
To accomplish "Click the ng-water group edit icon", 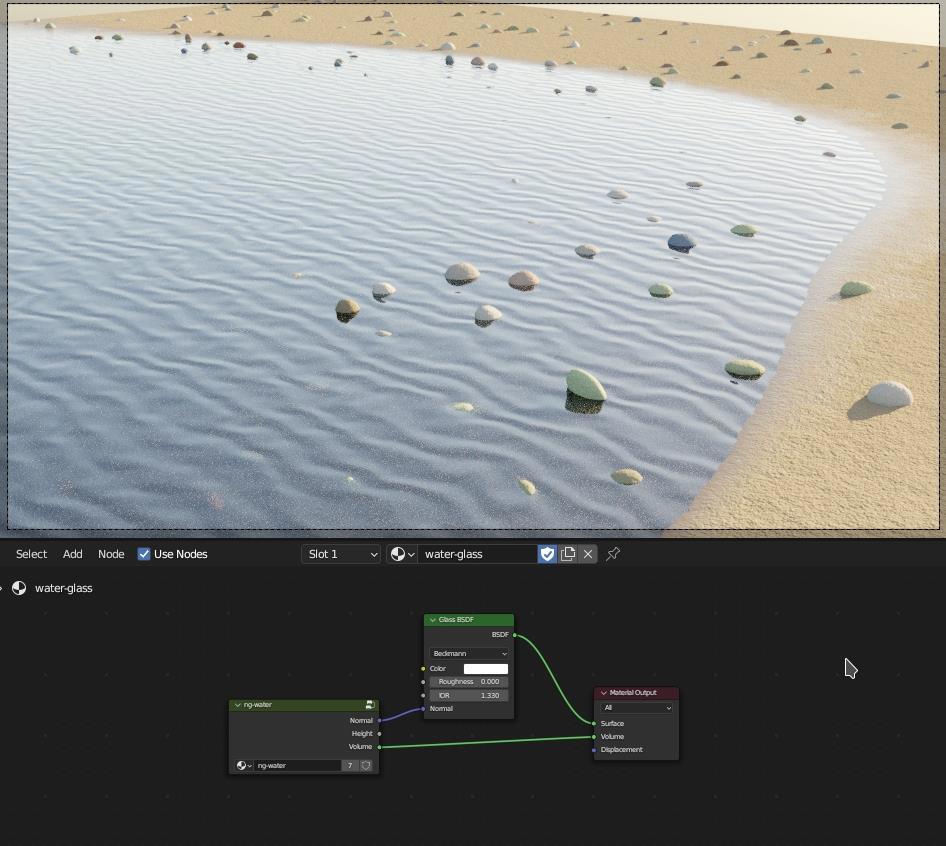I will 370,705.
